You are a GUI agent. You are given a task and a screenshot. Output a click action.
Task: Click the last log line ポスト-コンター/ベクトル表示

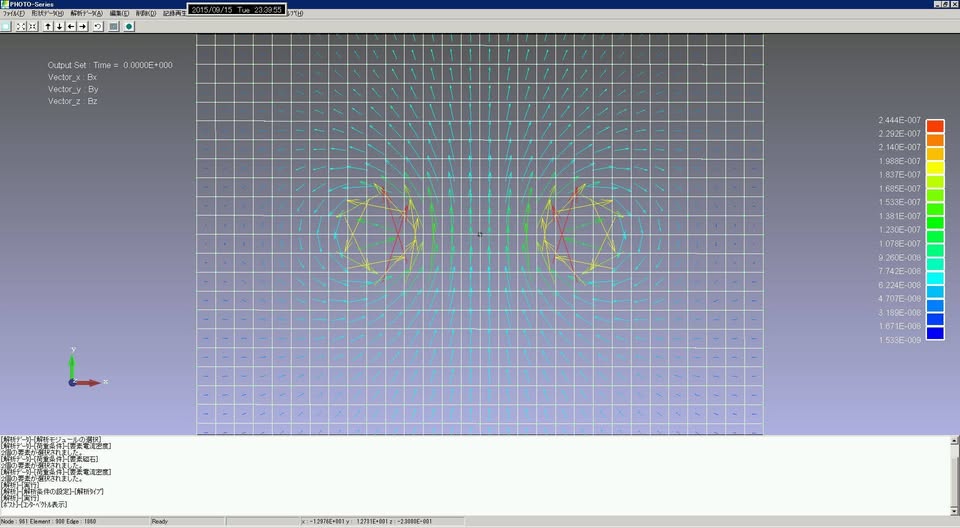click(x=34, y=505)
